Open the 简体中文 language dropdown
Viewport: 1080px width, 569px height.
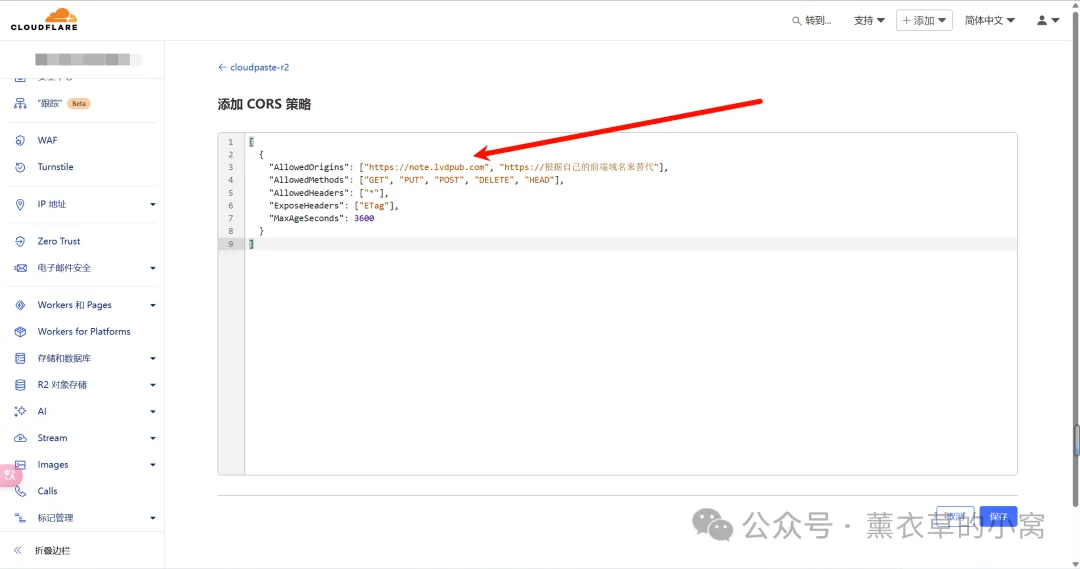click(990, 21)
